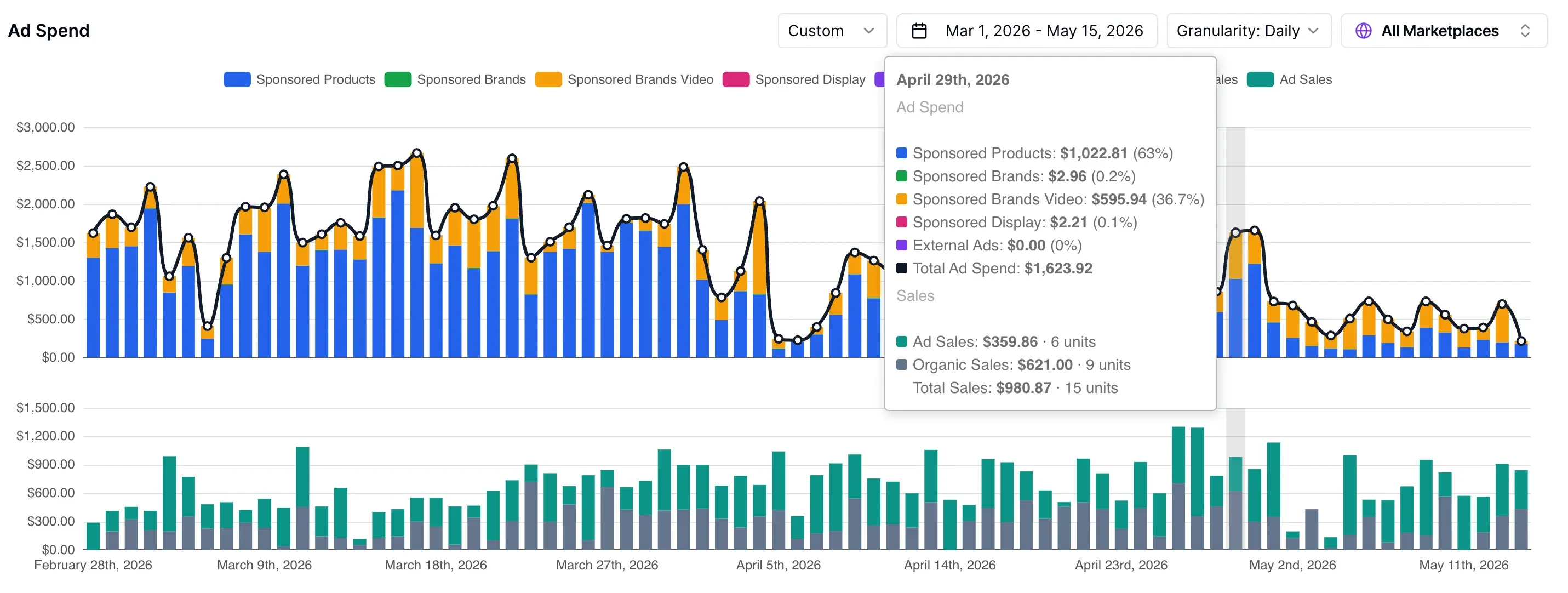
Task: Click the highlighted April 29th sales bar
Action: coord(1235,504)
